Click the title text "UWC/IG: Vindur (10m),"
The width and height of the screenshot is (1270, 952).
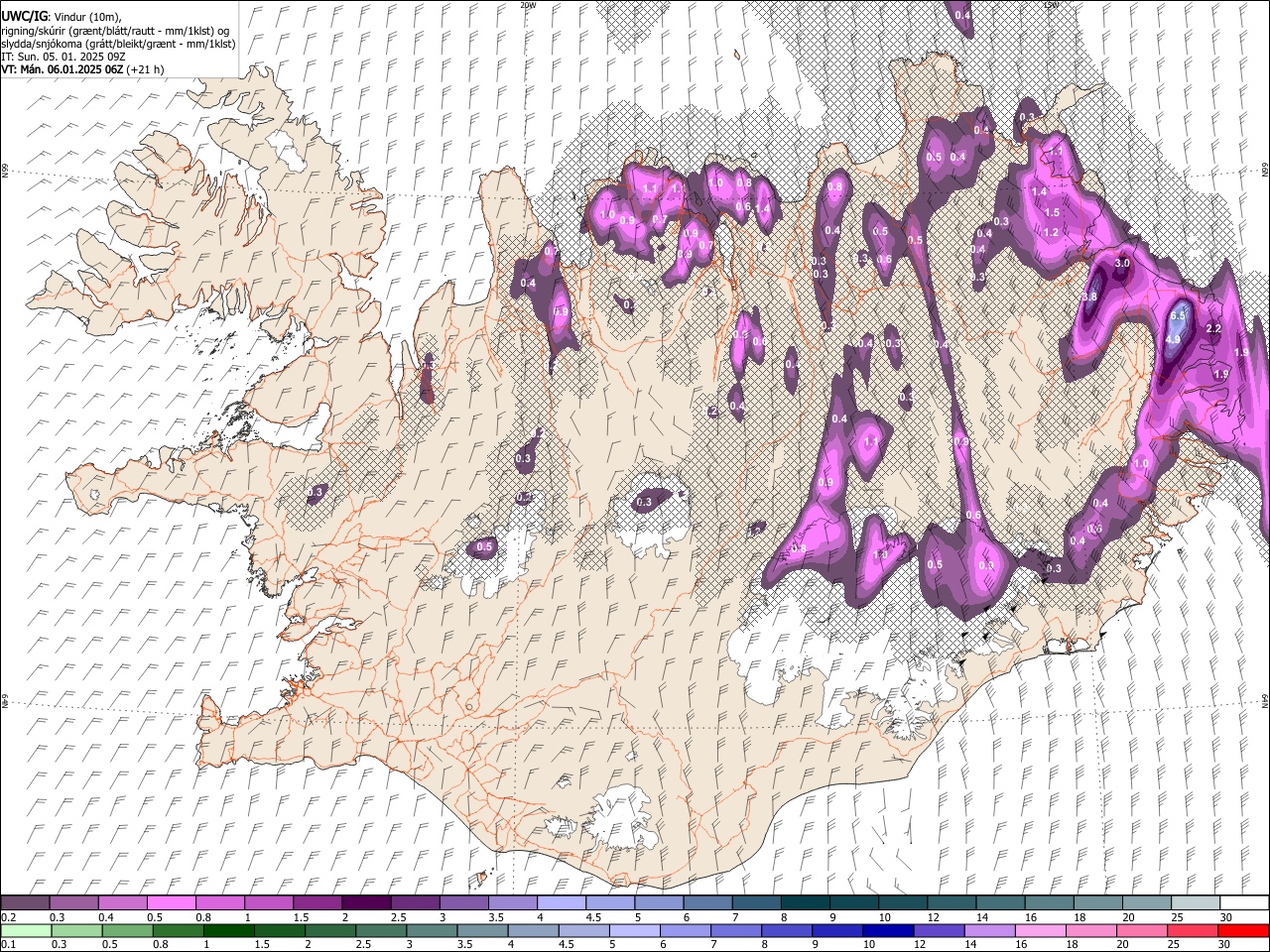coord(61,16)
